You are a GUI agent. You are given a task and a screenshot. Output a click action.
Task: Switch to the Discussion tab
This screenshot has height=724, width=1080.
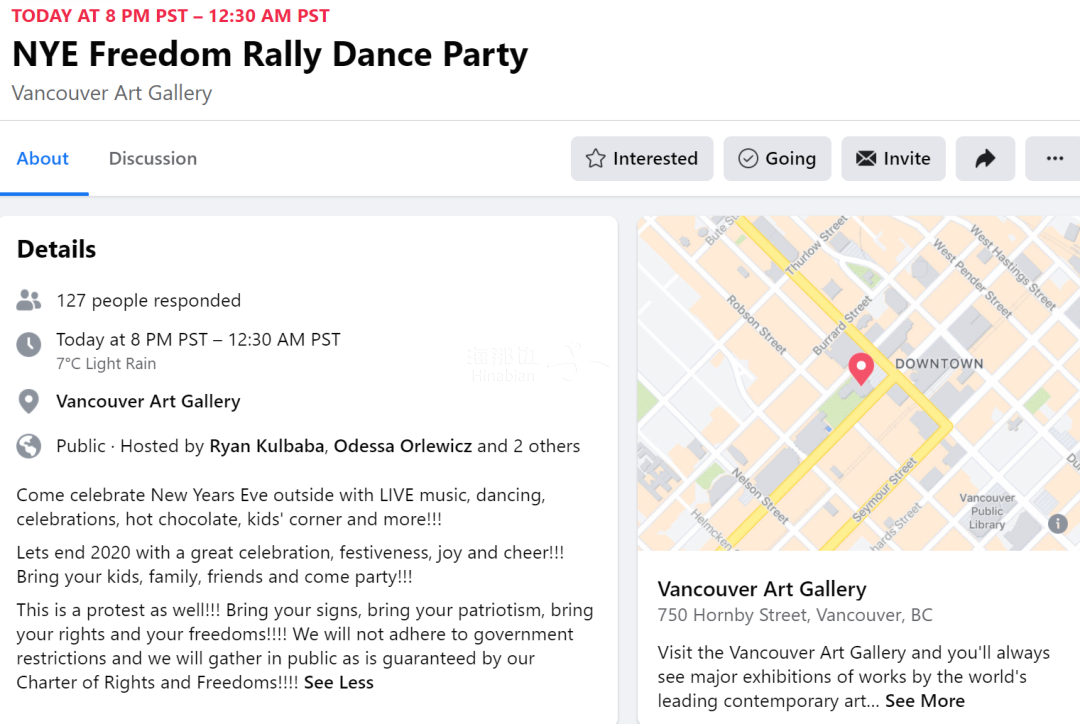click(153, 159)
